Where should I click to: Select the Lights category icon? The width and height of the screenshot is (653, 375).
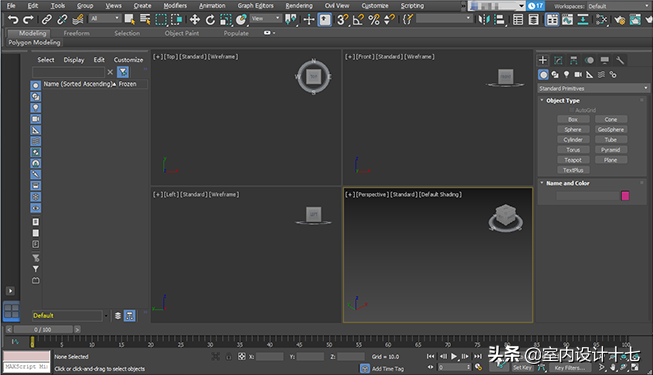pos(566,75)
